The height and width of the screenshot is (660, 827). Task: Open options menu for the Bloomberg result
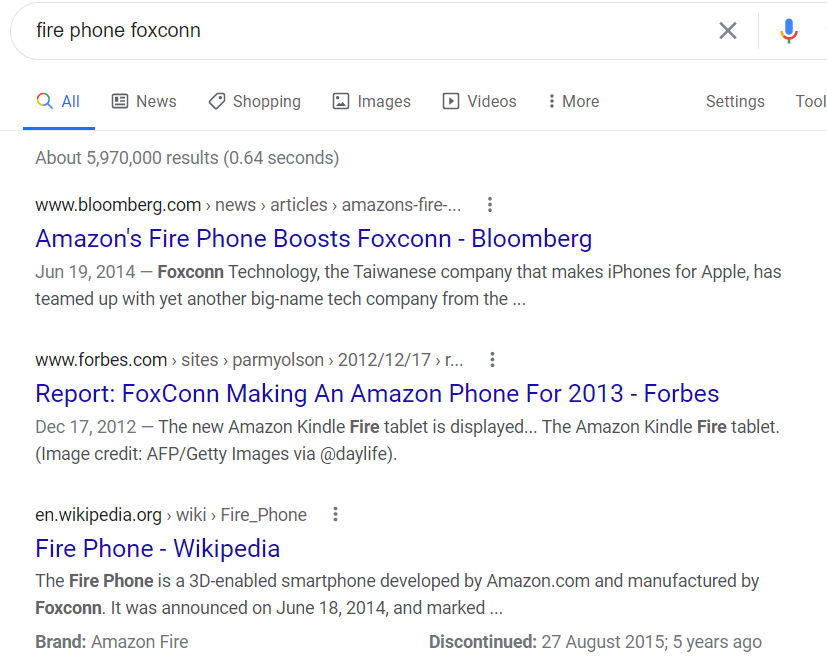click(x=490, y=205)
